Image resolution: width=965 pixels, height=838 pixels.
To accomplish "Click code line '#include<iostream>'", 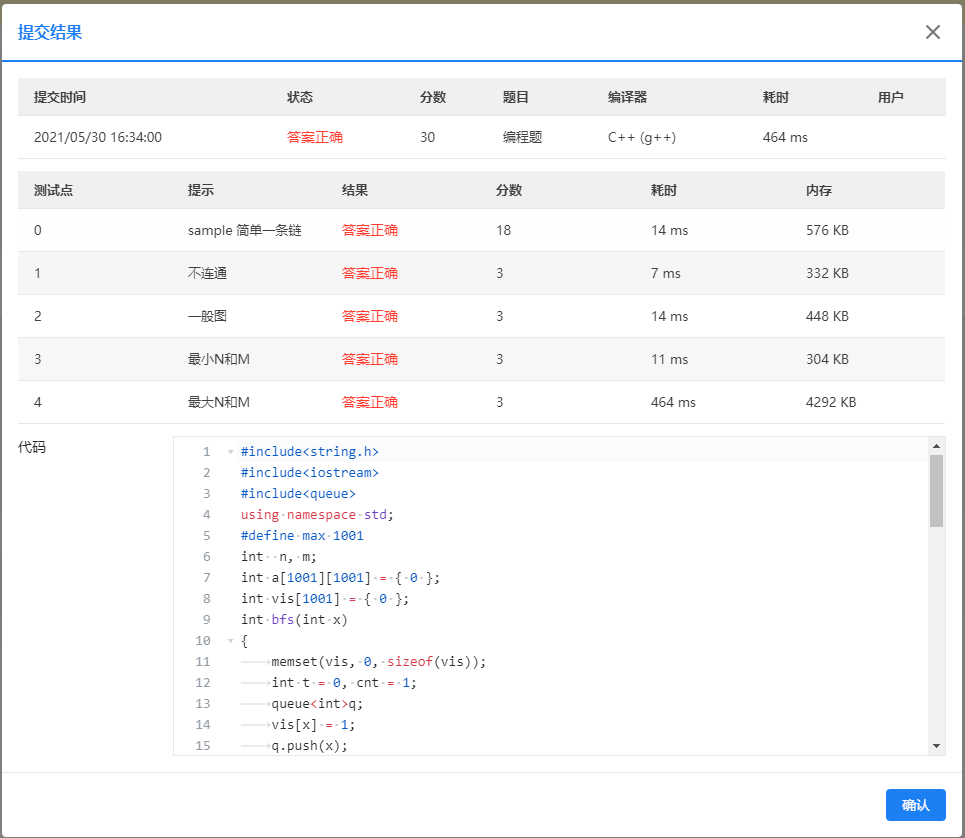I will coord(310,473).
